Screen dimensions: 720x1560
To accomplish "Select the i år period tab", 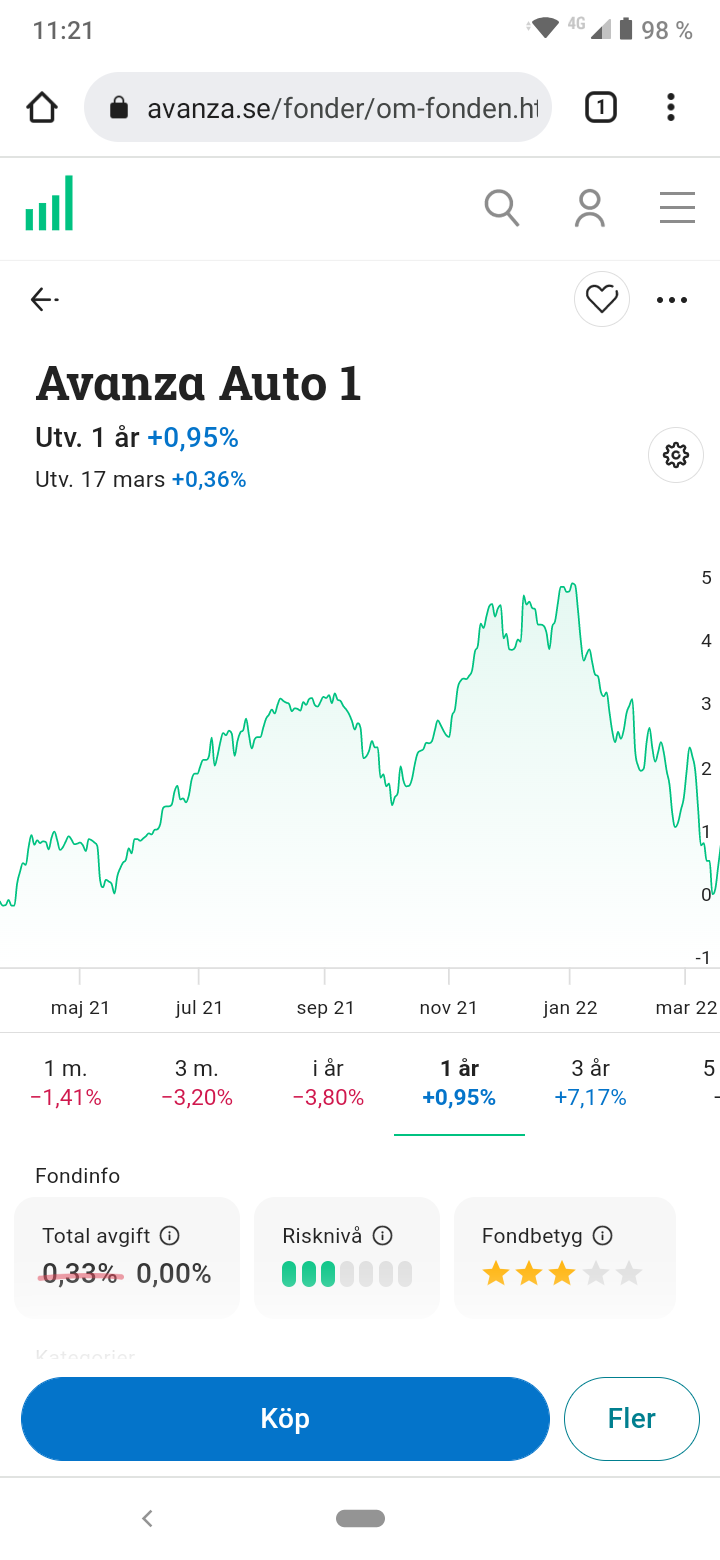I will click(x=328, y=1083).
